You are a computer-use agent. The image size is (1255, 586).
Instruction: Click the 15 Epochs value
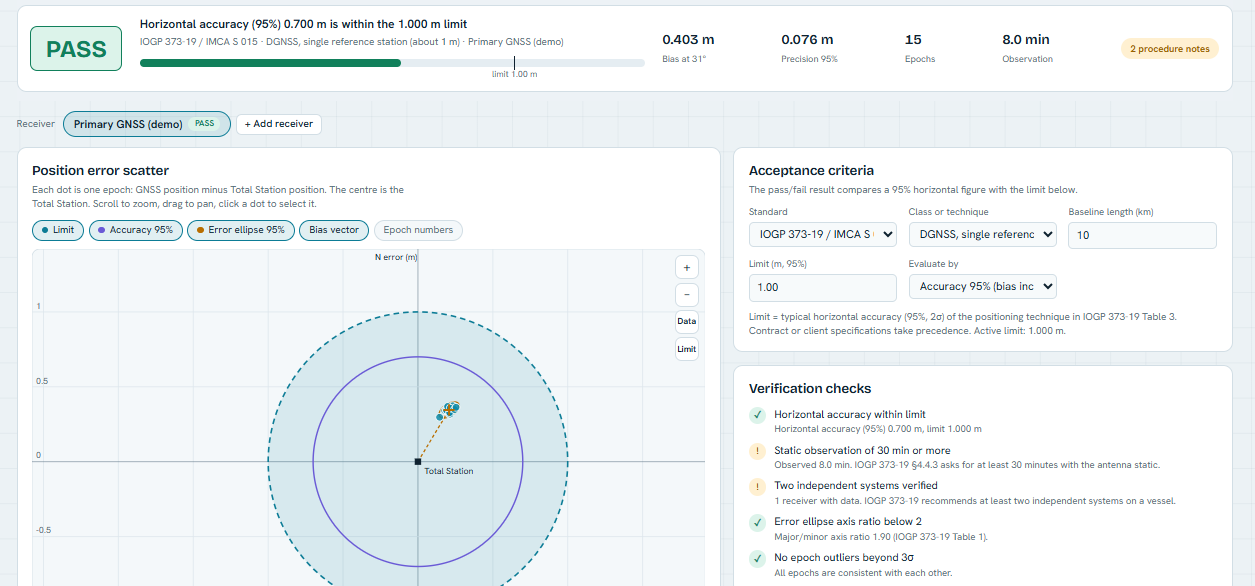click(913, 40)
